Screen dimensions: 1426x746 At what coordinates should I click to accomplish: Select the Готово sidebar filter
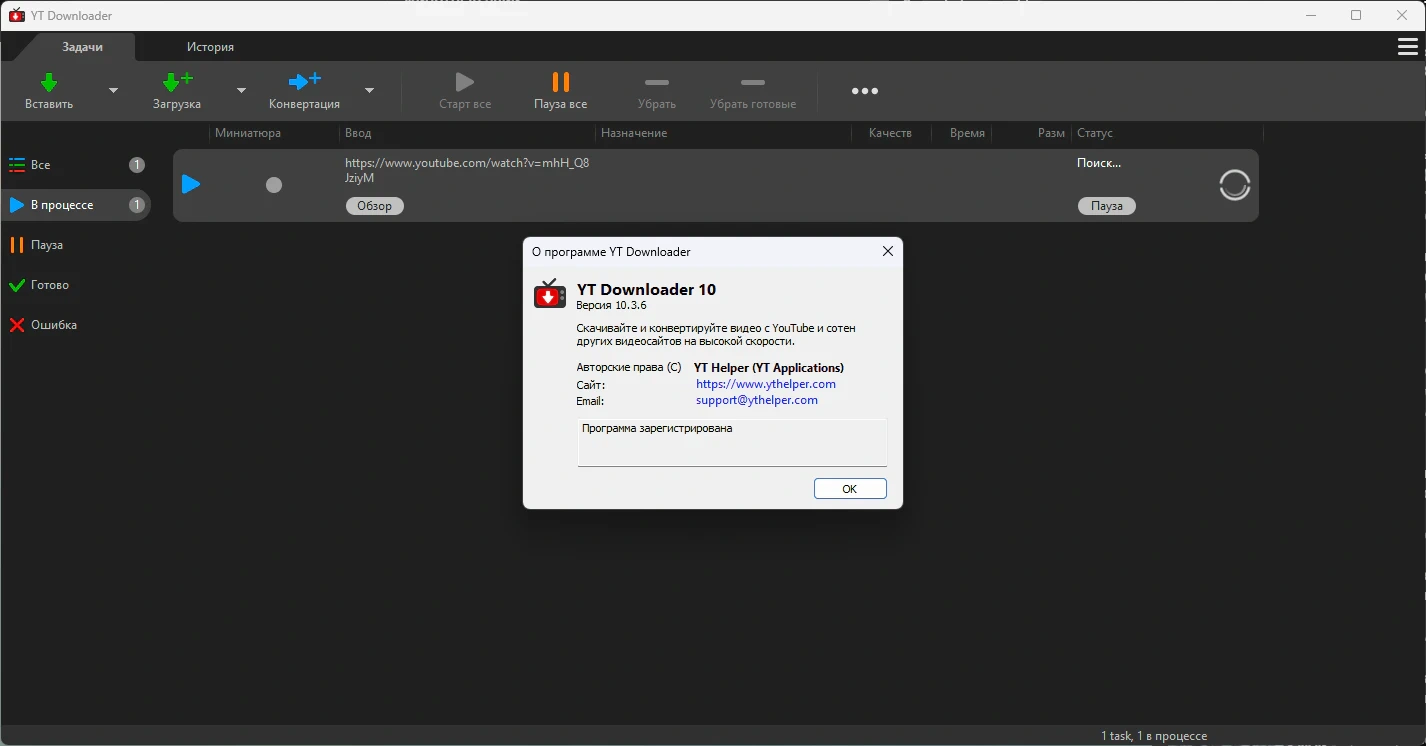(75, 285)
